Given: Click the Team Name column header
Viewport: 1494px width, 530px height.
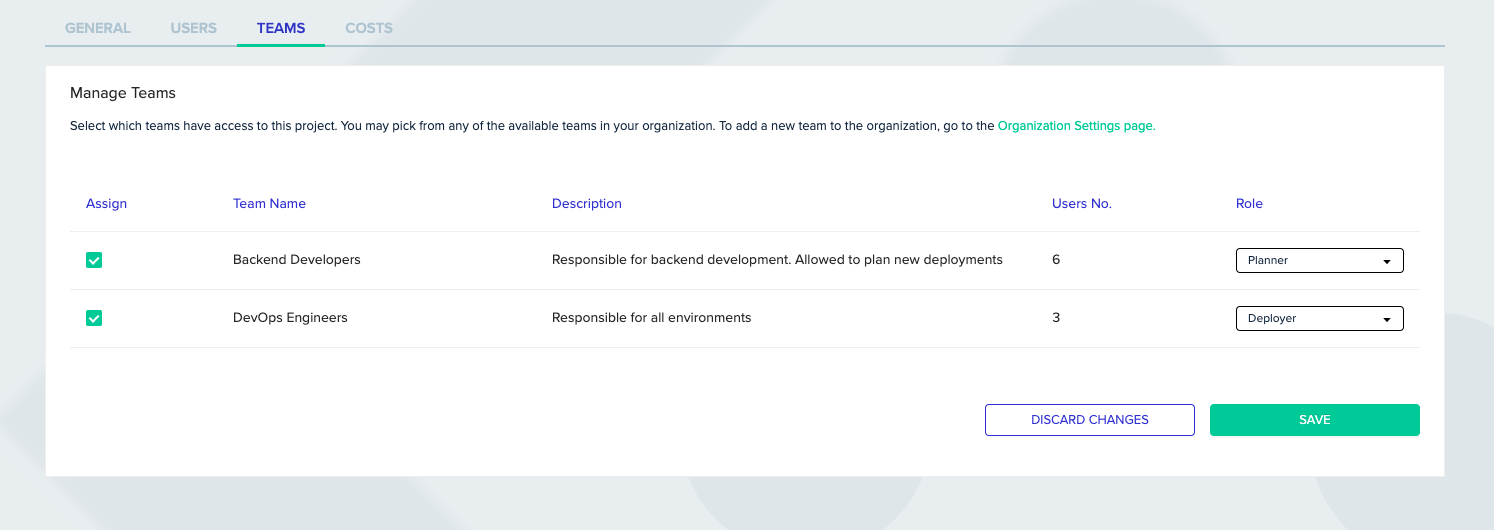Looking at the screenshot, I should (269, 203).
